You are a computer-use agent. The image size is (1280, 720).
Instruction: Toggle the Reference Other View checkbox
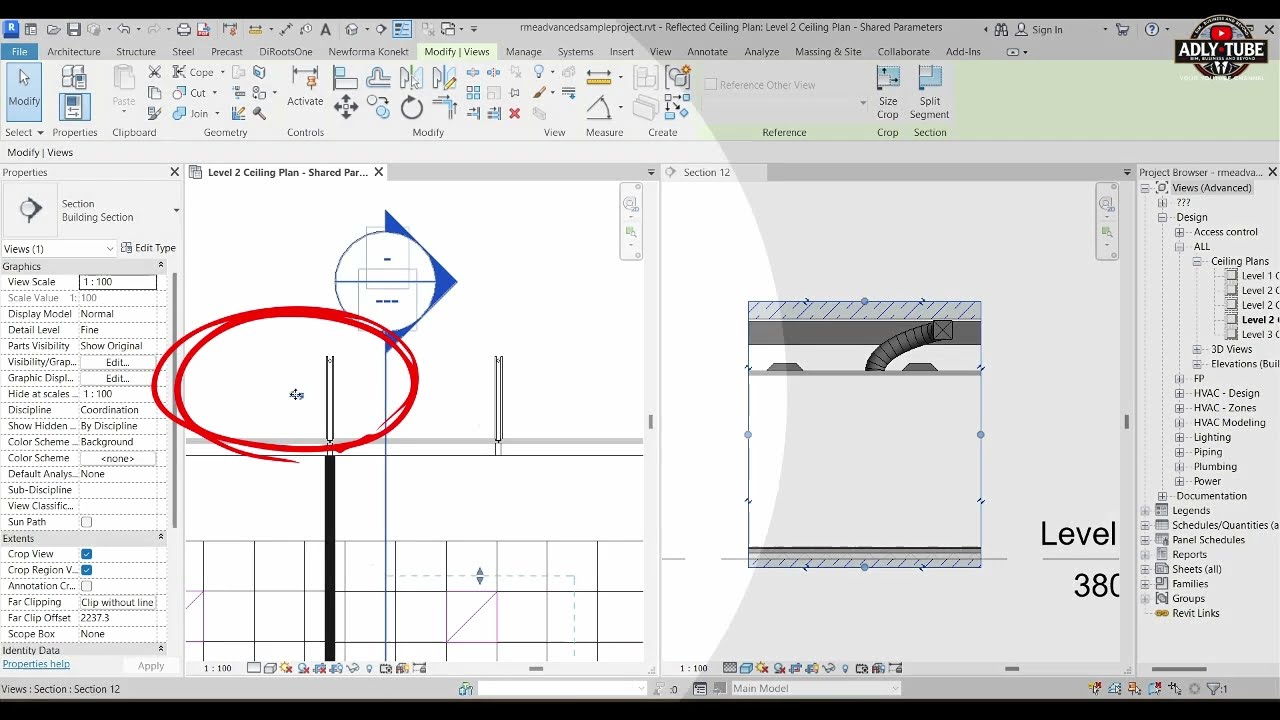point(711,85)
